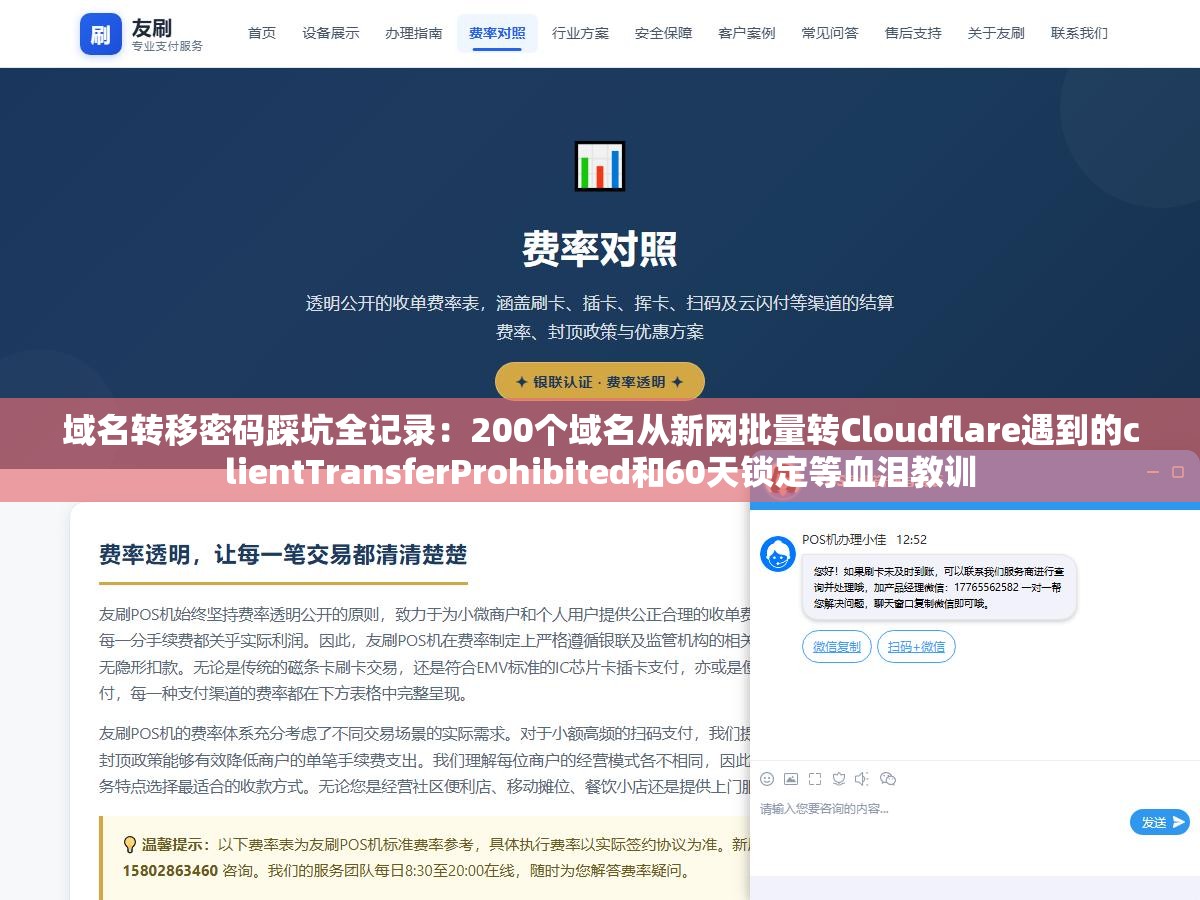This screenshot has height=900, width=1200.
Task: Maximize the chat widget window
Action: click(x=1176, y=472)
